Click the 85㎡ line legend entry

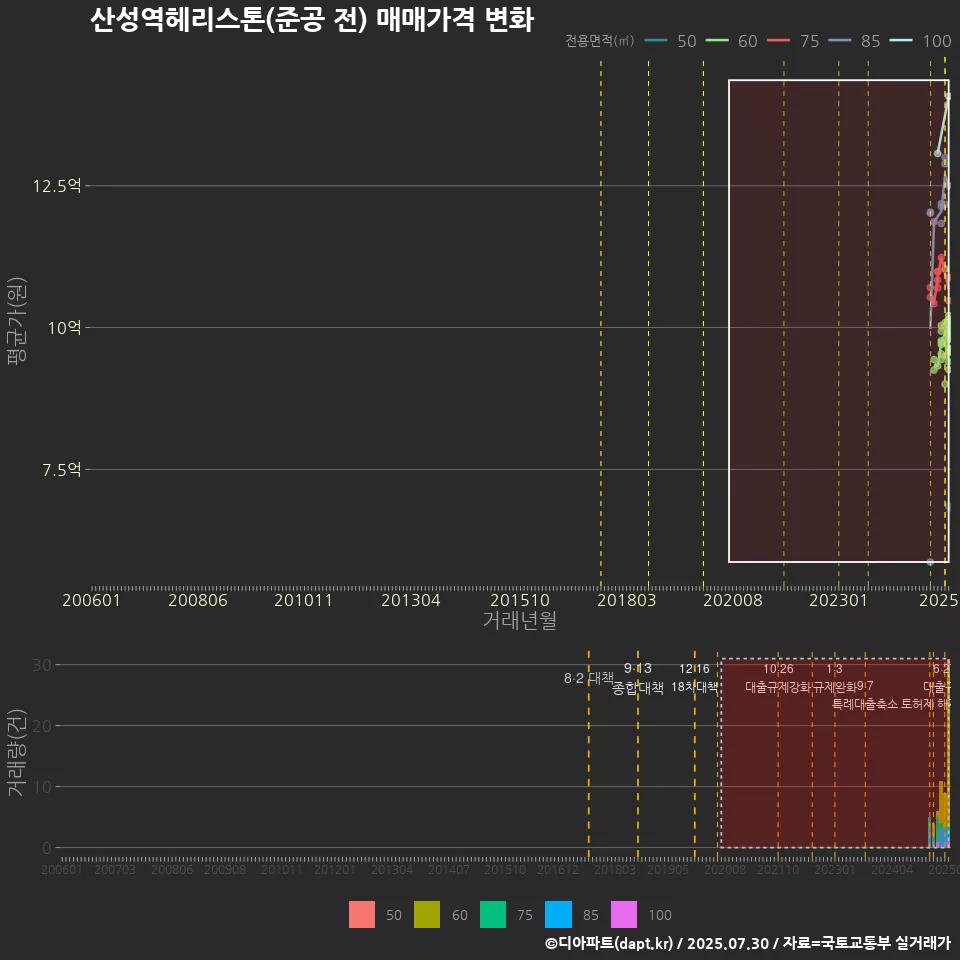point(854,41)
